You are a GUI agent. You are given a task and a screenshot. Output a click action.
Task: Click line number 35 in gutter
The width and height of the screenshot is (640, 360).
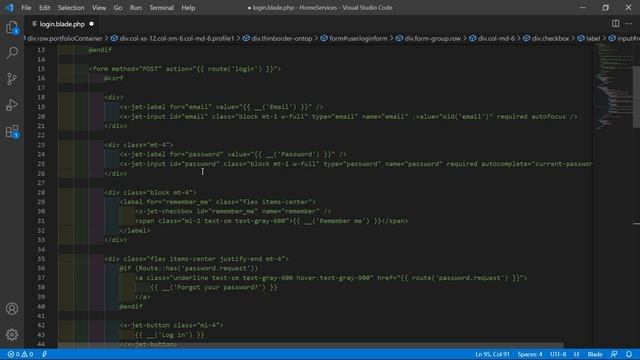[41, 259]
